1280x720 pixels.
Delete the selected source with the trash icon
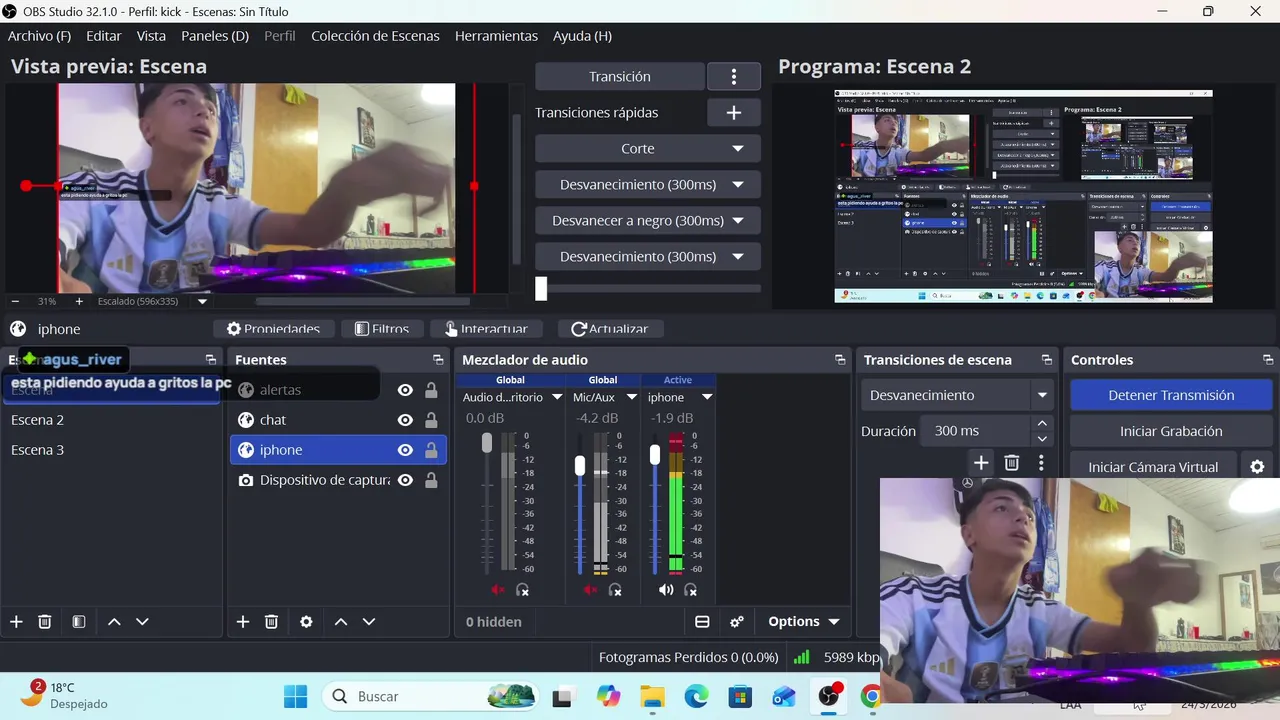pos(271,622)
